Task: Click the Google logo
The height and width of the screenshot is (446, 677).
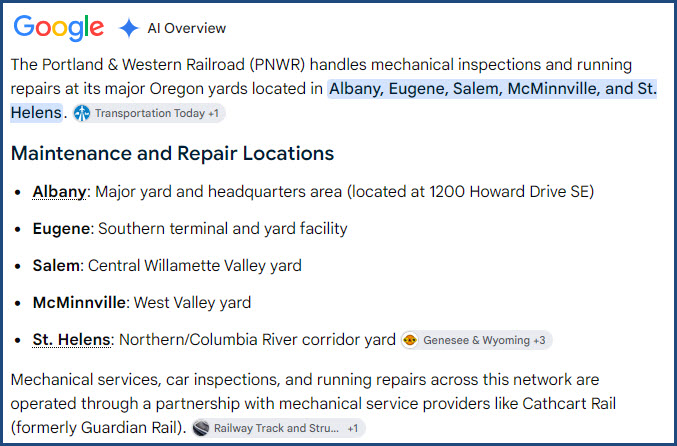Action: pyautogui.click(x=59, y=28)
